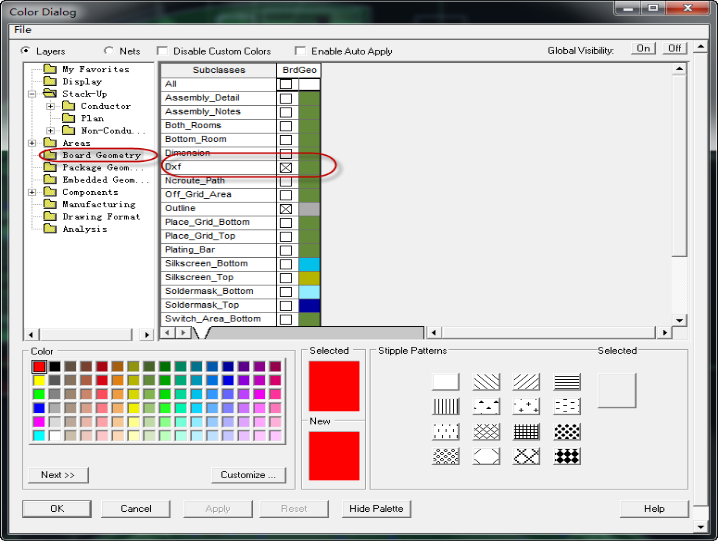Toggle Silkscreen_Top visibility checkbox
The width and height of the screenshot is (718, 542).
coord(286,278)
